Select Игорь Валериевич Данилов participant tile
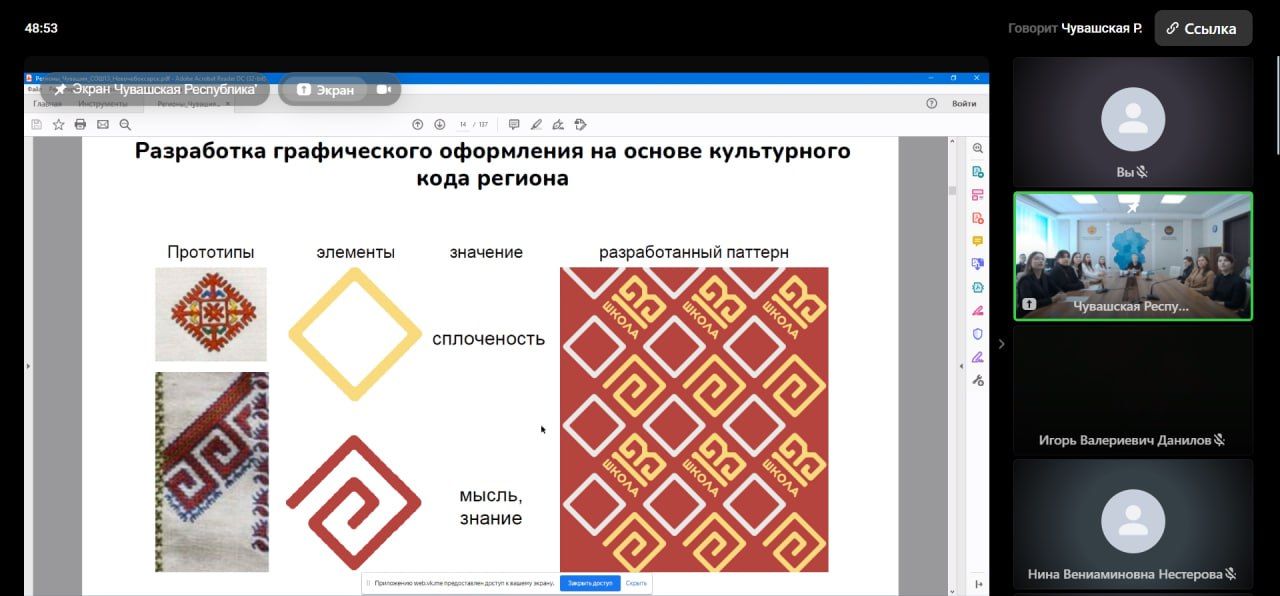The width and height of the screenshot is (1280, 596). [x=1133, y=390]
